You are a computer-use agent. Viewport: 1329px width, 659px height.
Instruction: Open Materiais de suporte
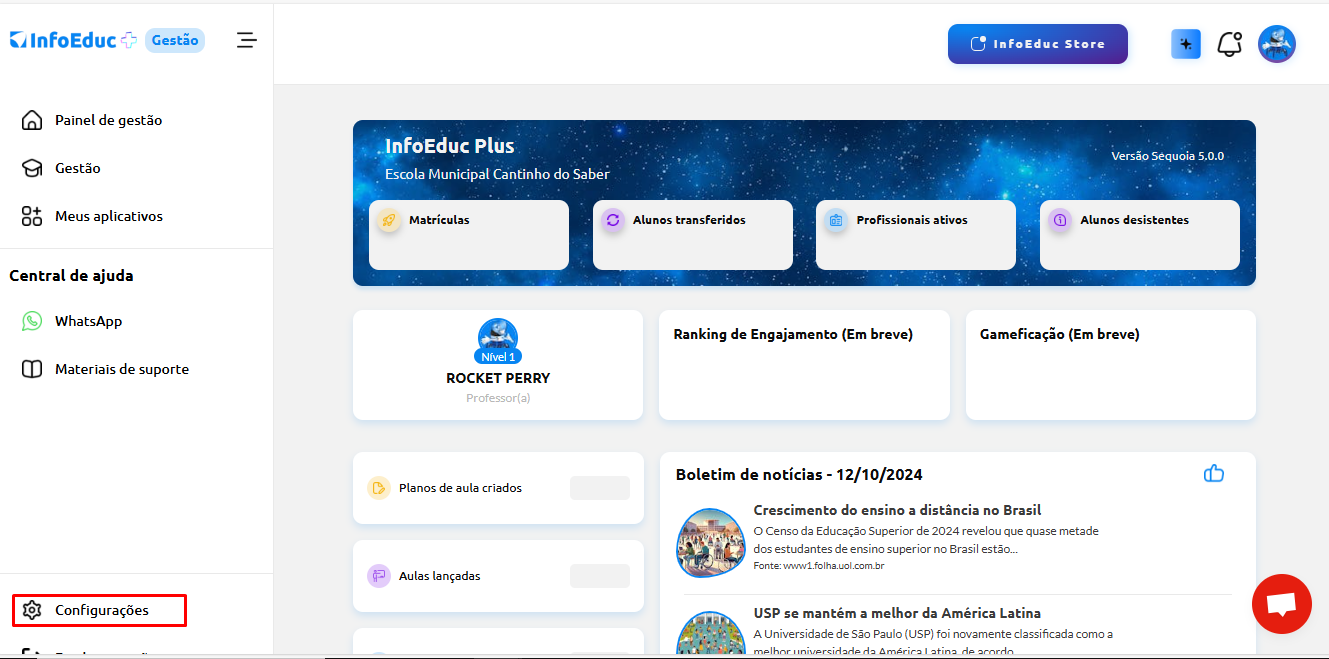point(122,369)
